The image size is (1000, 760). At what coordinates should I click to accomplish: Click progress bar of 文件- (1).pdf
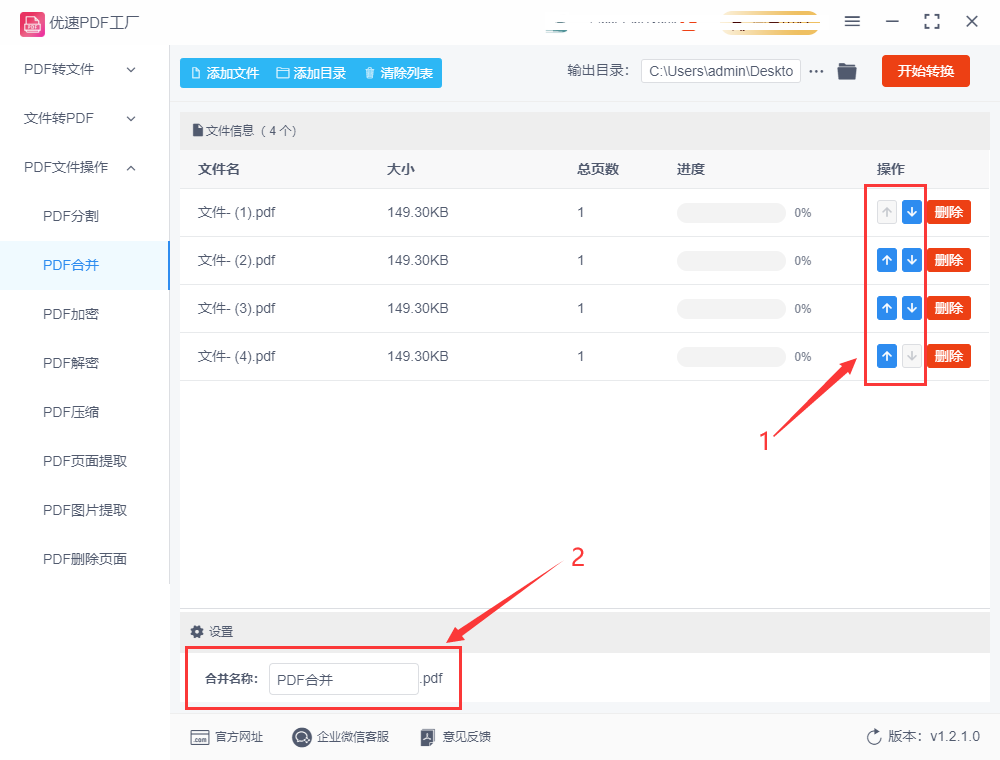731,213
